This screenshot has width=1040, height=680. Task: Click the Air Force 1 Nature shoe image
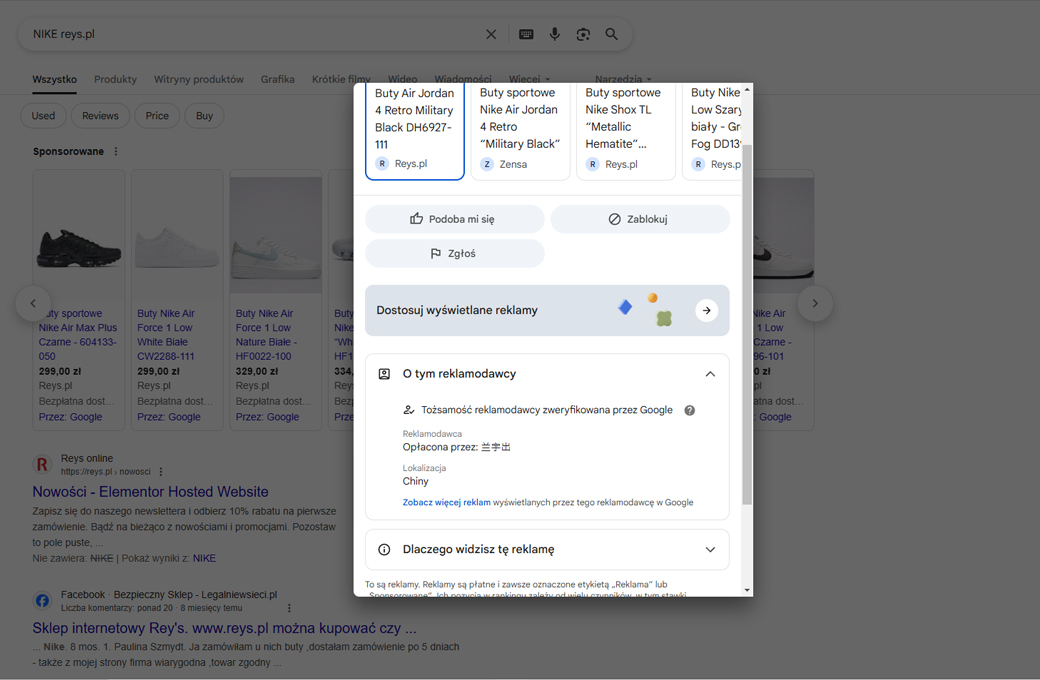click(x=276, y=235)
